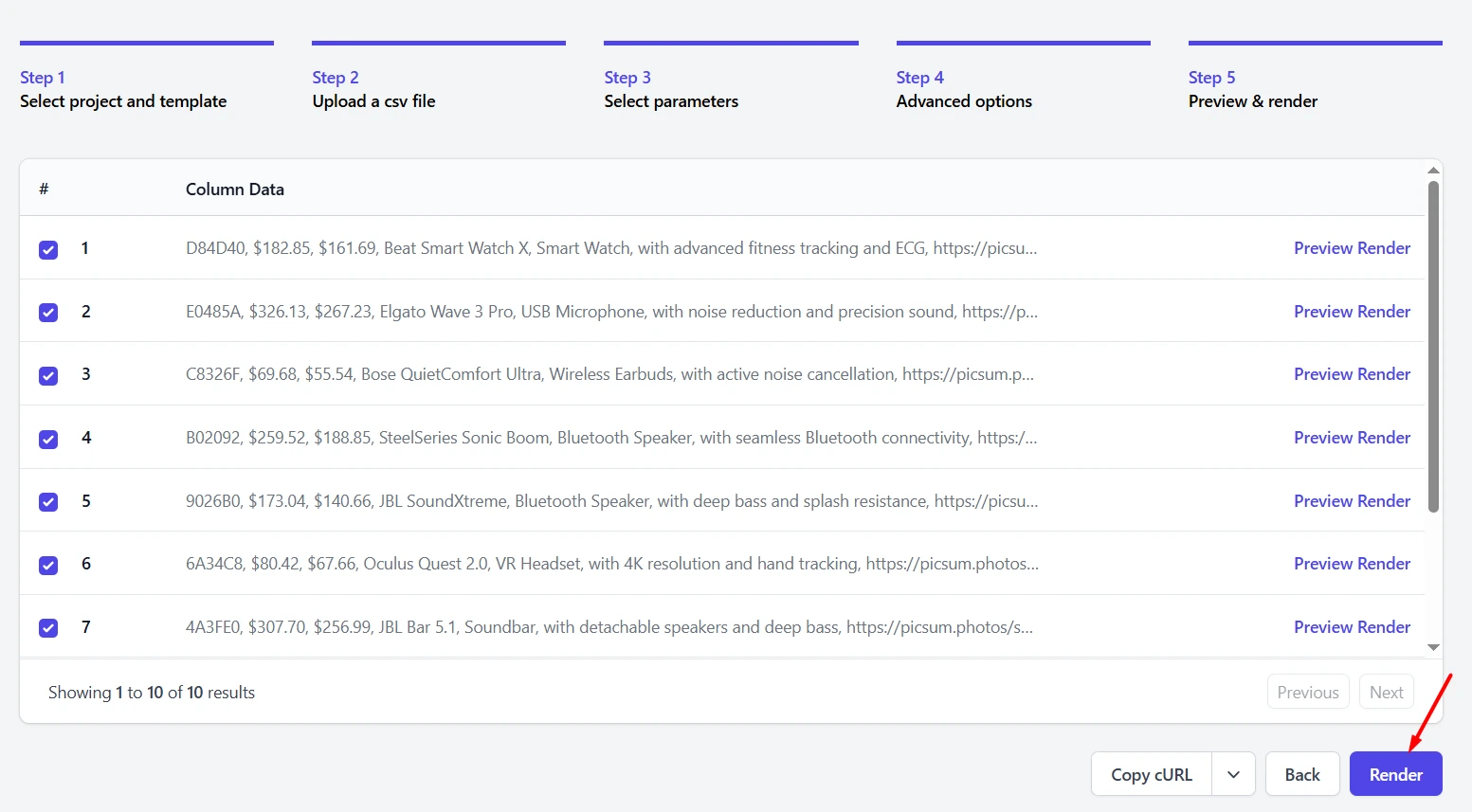1472x812 pixels.
Task: Click the disabled Next page button
Action: click(1386, 693)
